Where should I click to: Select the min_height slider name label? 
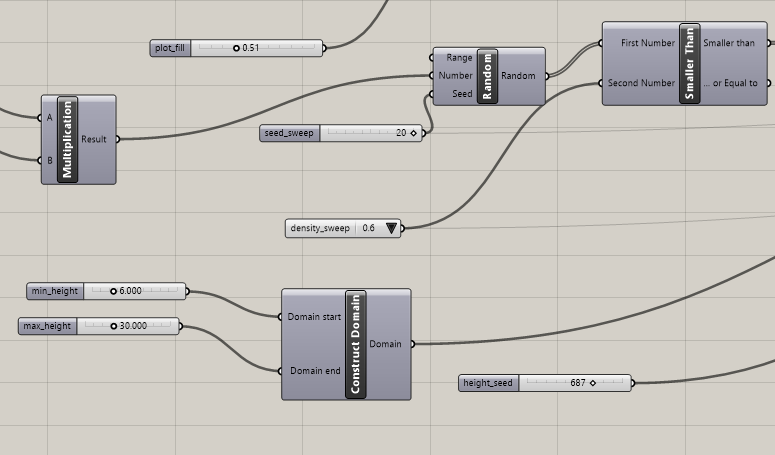coord(55,291)
